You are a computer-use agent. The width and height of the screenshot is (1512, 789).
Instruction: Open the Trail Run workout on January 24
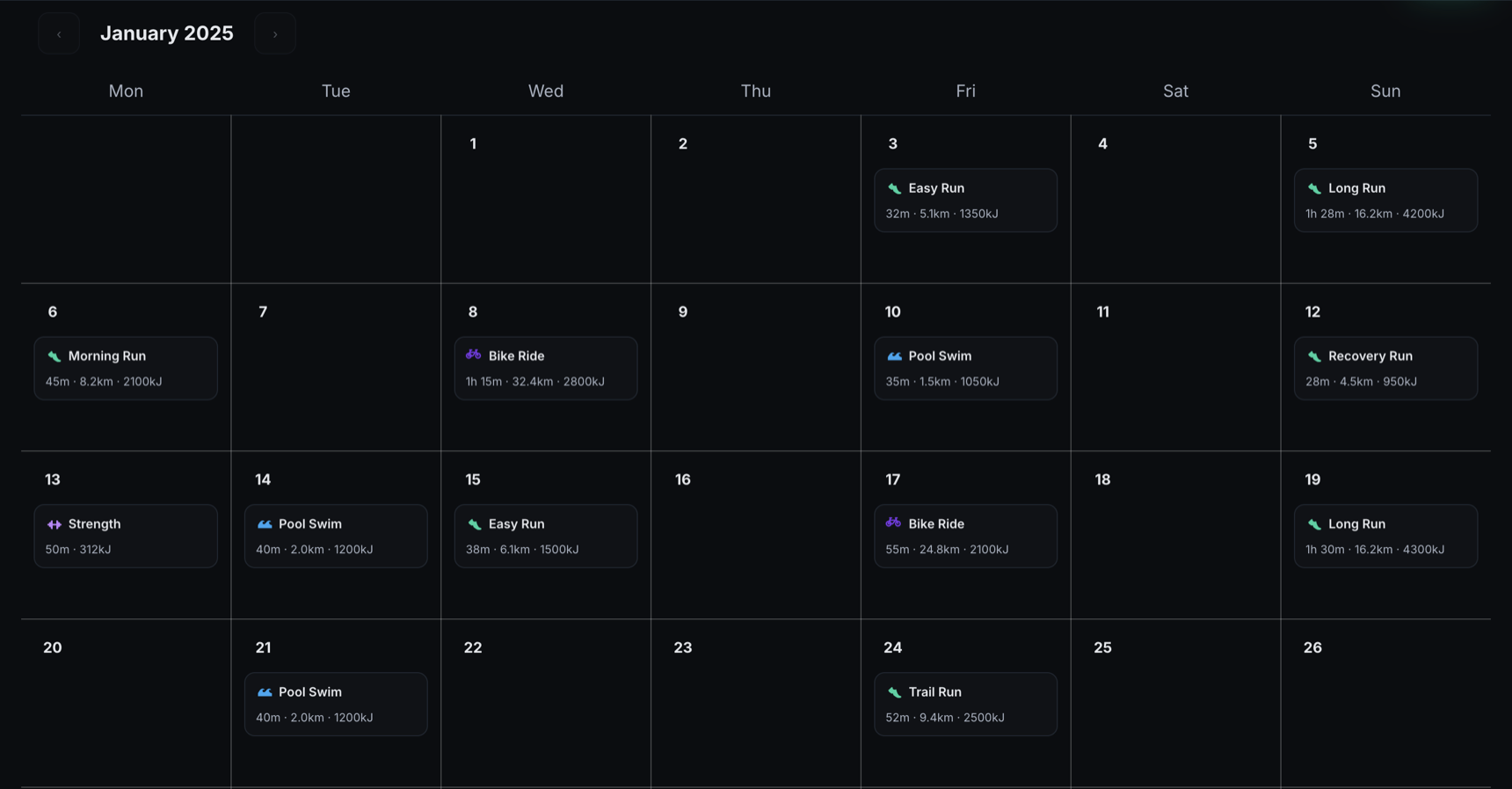[965, 704]
